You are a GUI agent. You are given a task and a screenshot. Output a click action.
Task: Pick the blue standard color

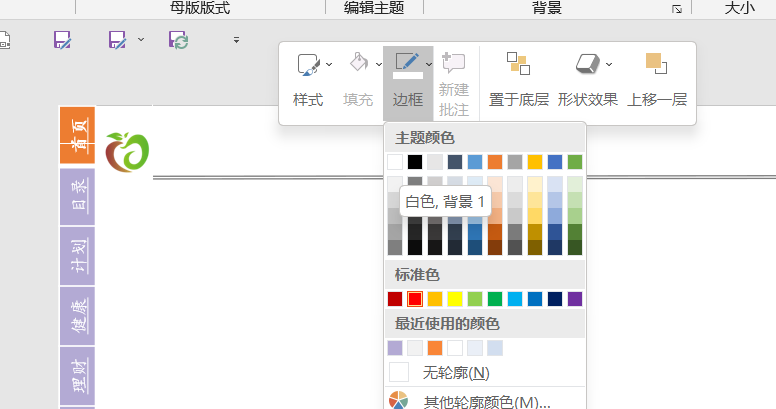click(x=535, y=299)
